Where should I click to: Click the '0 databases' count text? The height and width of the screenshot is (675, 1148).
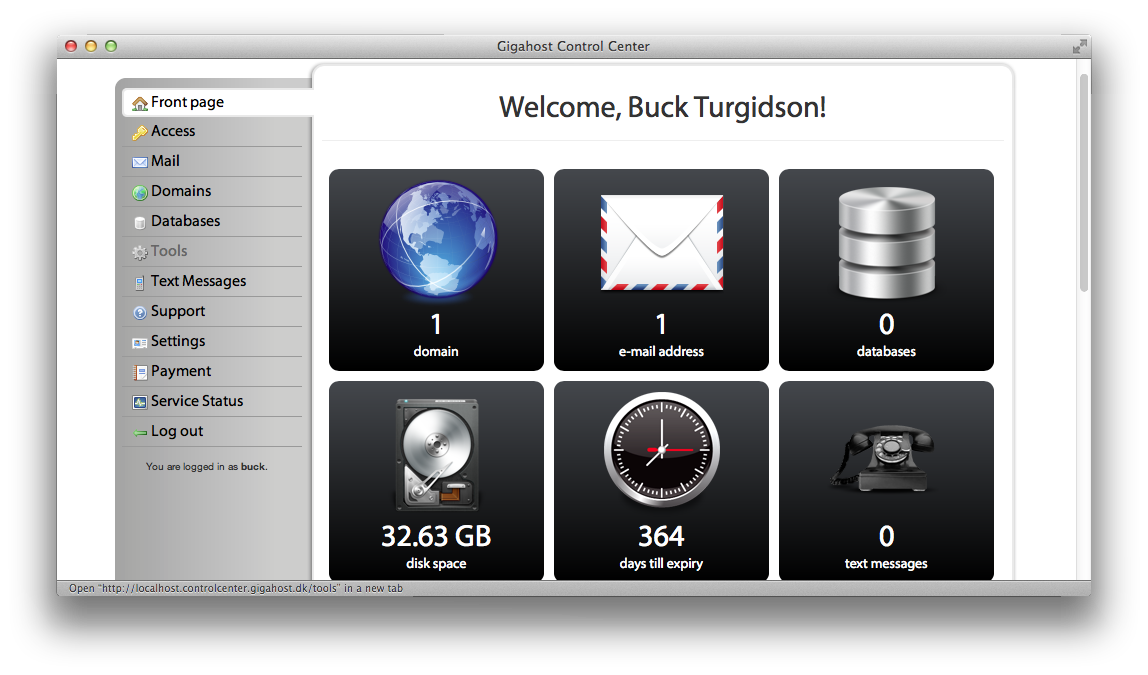pyautogui.click(x=886, y=336)
